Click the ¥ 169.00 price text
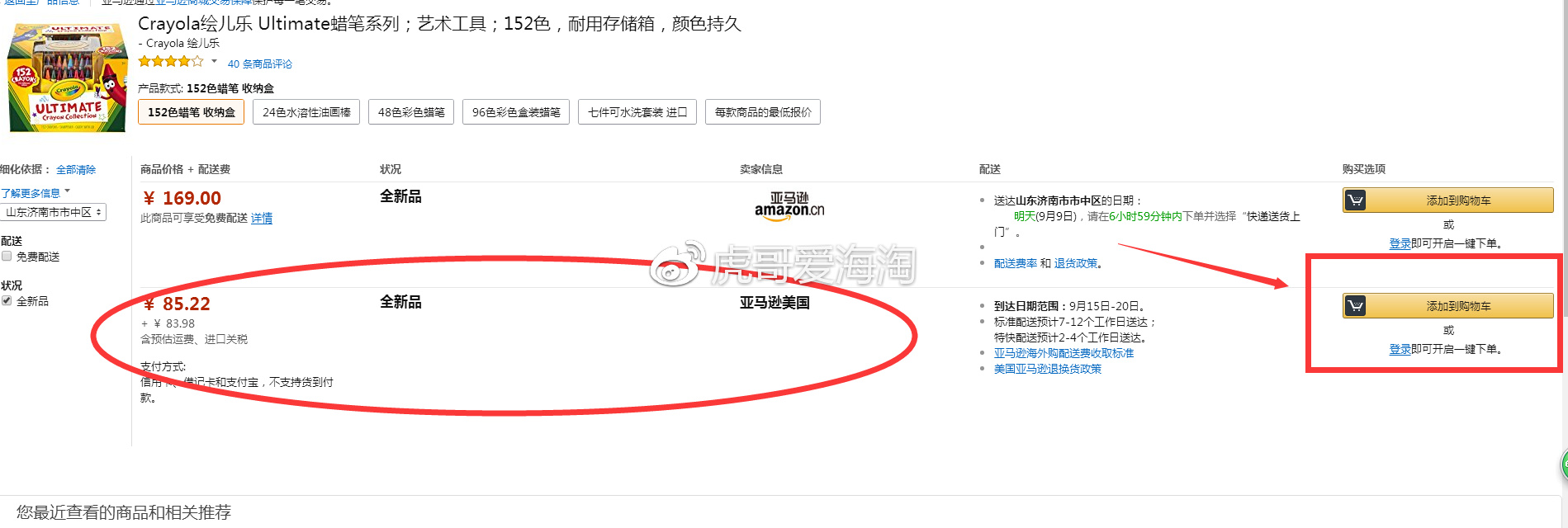The image size is (1568, 528). tap(182, 198)
